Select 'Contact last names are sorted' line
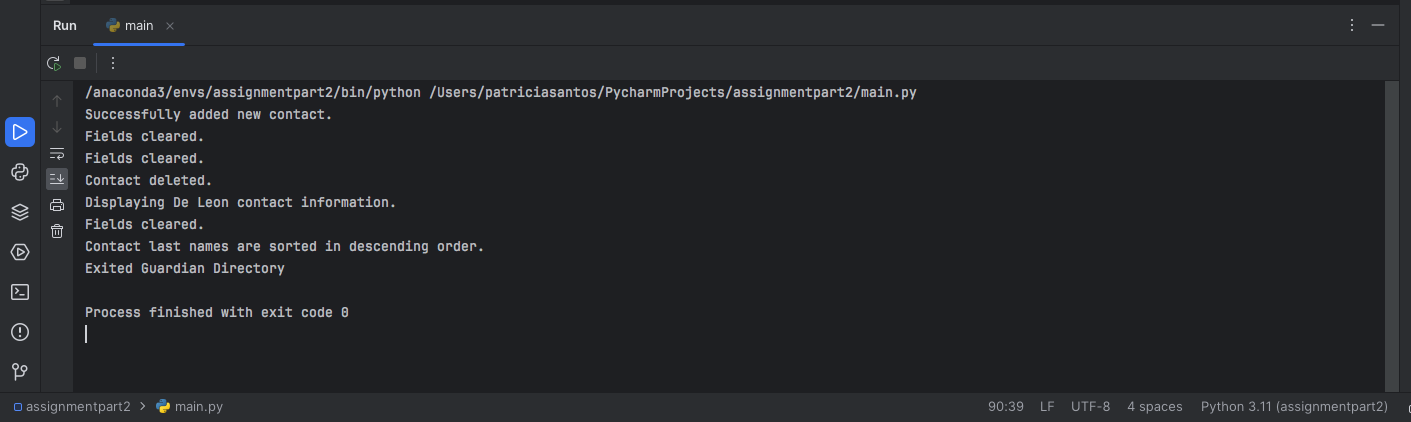Image resolution: width=1411 pixels, height=422 pixels. pos(285,246)
